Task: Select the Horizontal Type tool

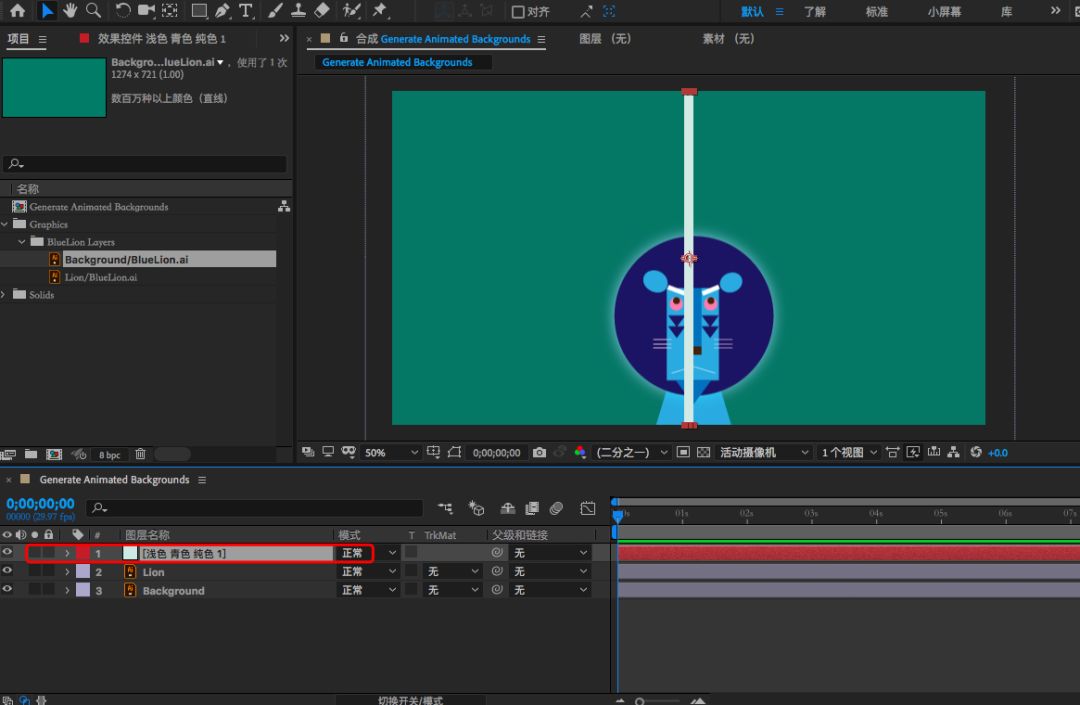Action: click(x=245, y=11)
